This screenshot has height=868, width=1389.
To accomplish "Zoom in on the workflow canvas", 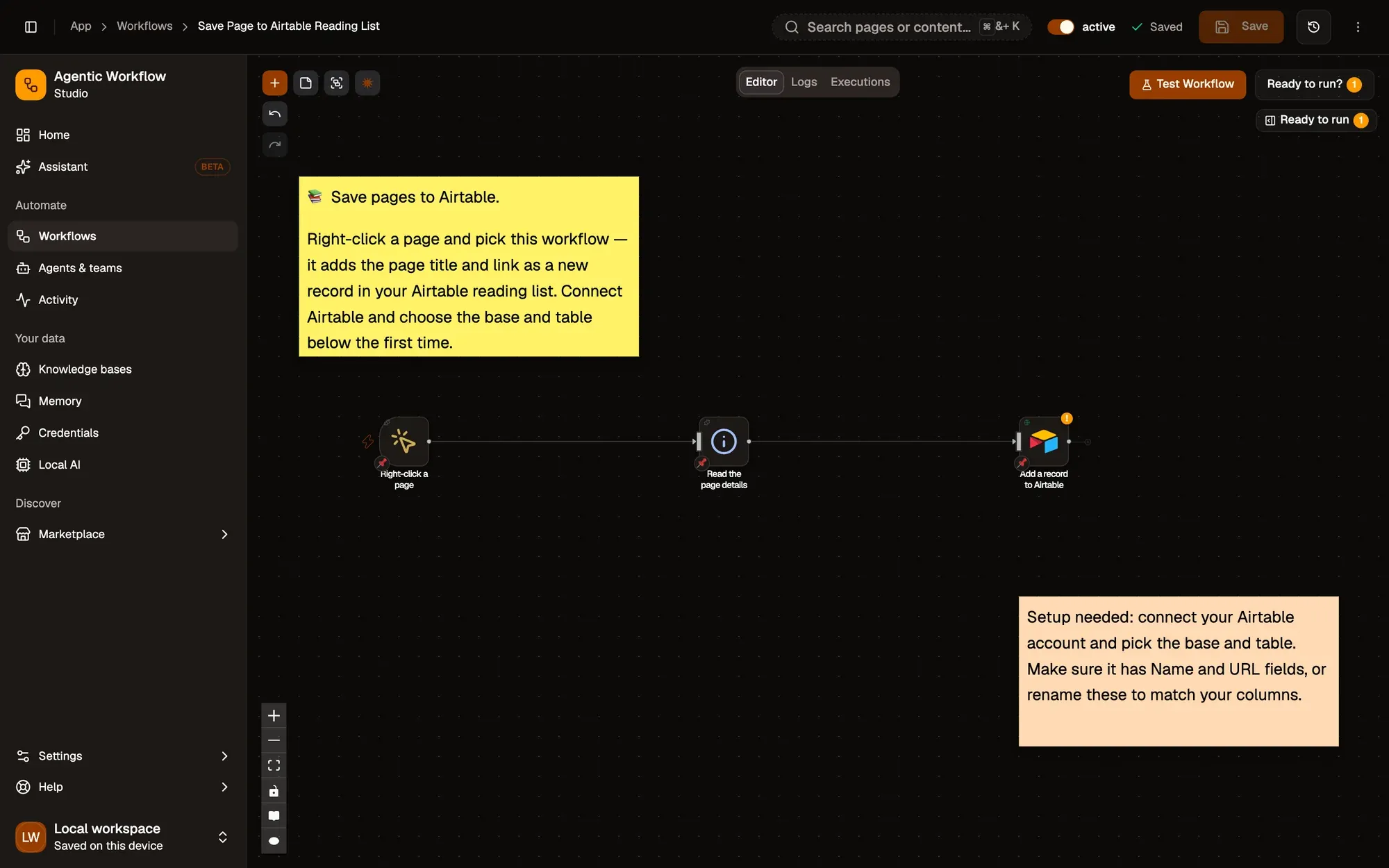I will [274, 715].
